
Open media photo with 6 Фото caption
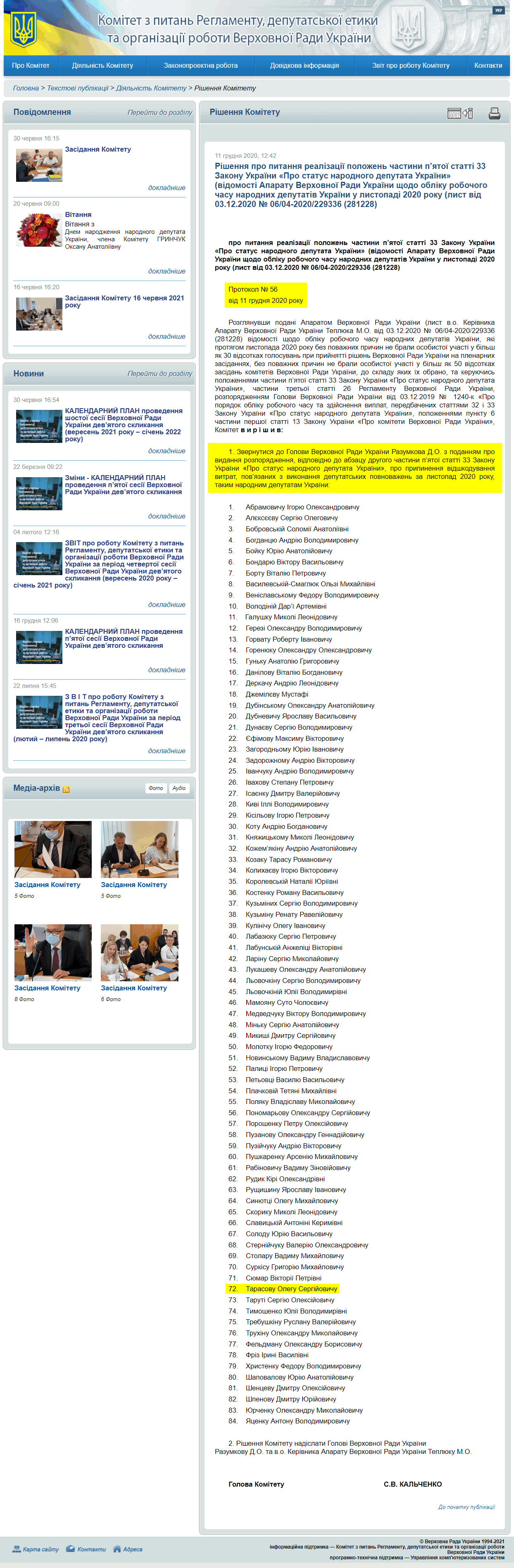pos(140,953)
